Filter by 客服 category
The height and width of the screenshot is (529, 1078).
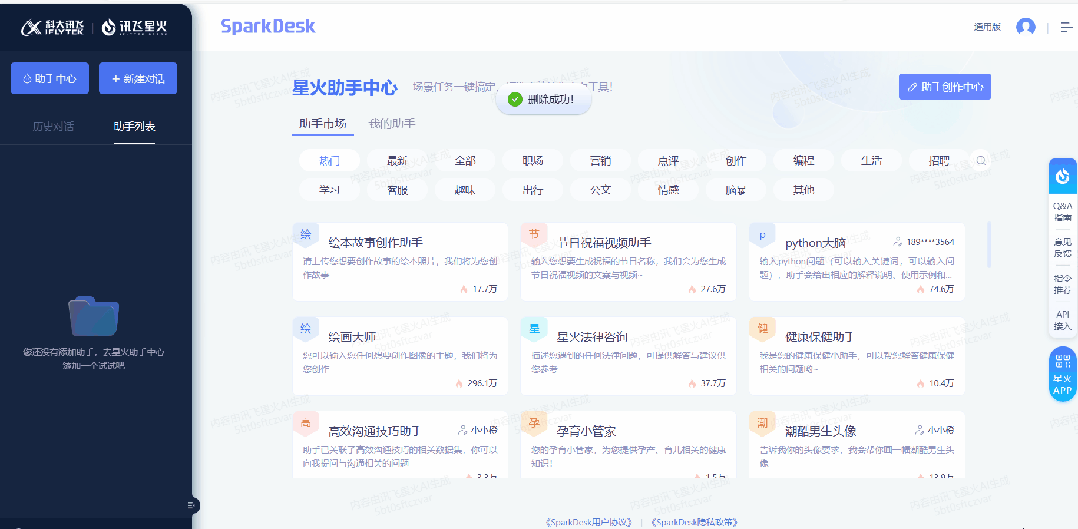[x=397, y=190]
